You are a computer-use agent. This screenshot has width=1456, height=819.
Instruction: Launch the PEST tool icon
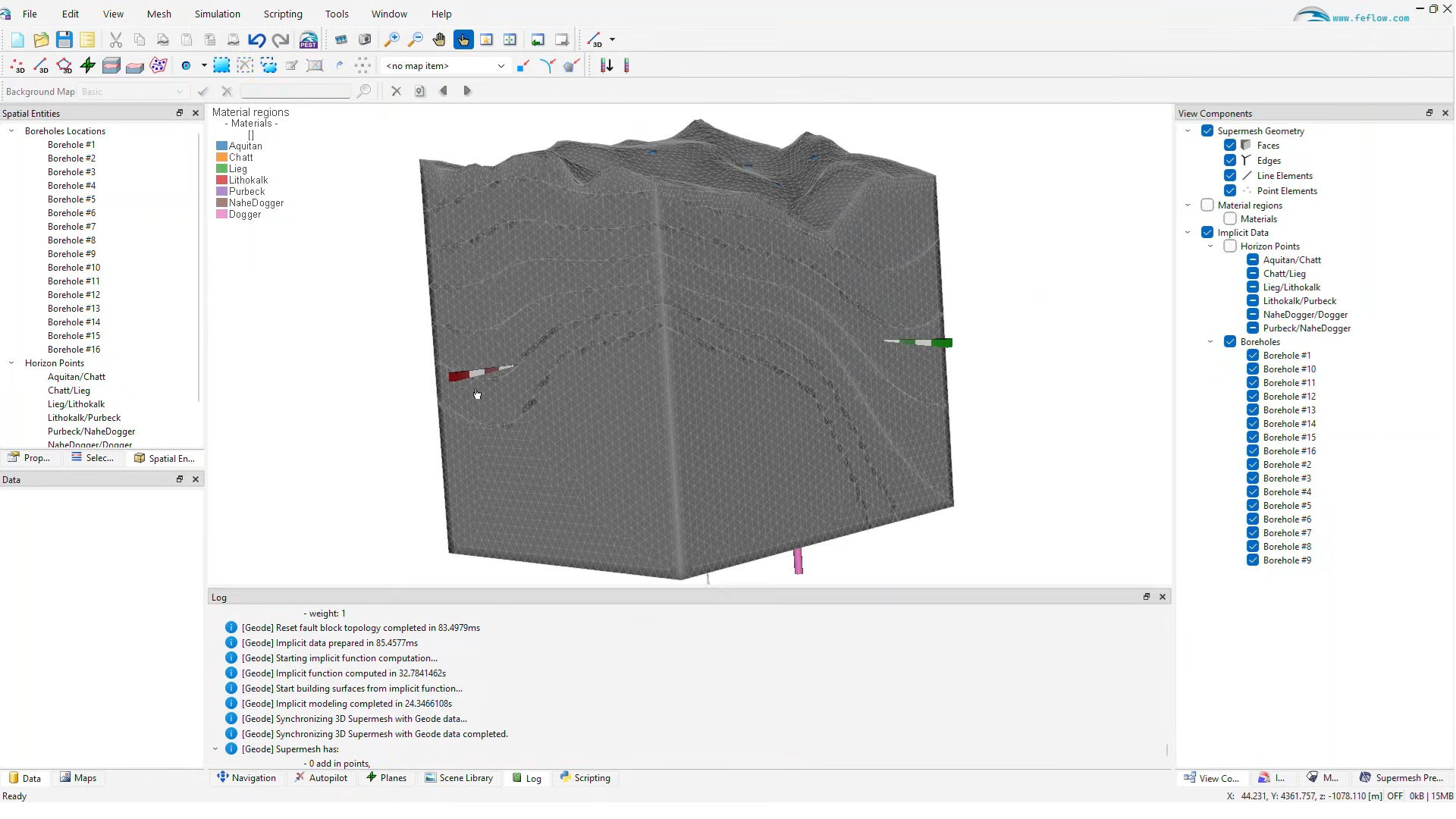tap(309, 40)
